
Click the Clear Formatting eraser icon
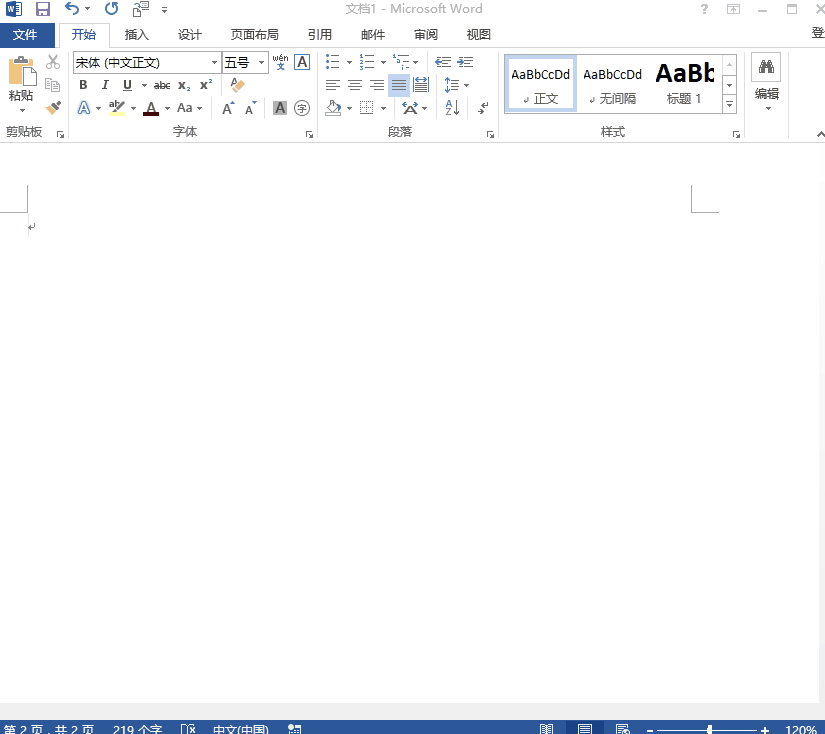pos(237,85)
